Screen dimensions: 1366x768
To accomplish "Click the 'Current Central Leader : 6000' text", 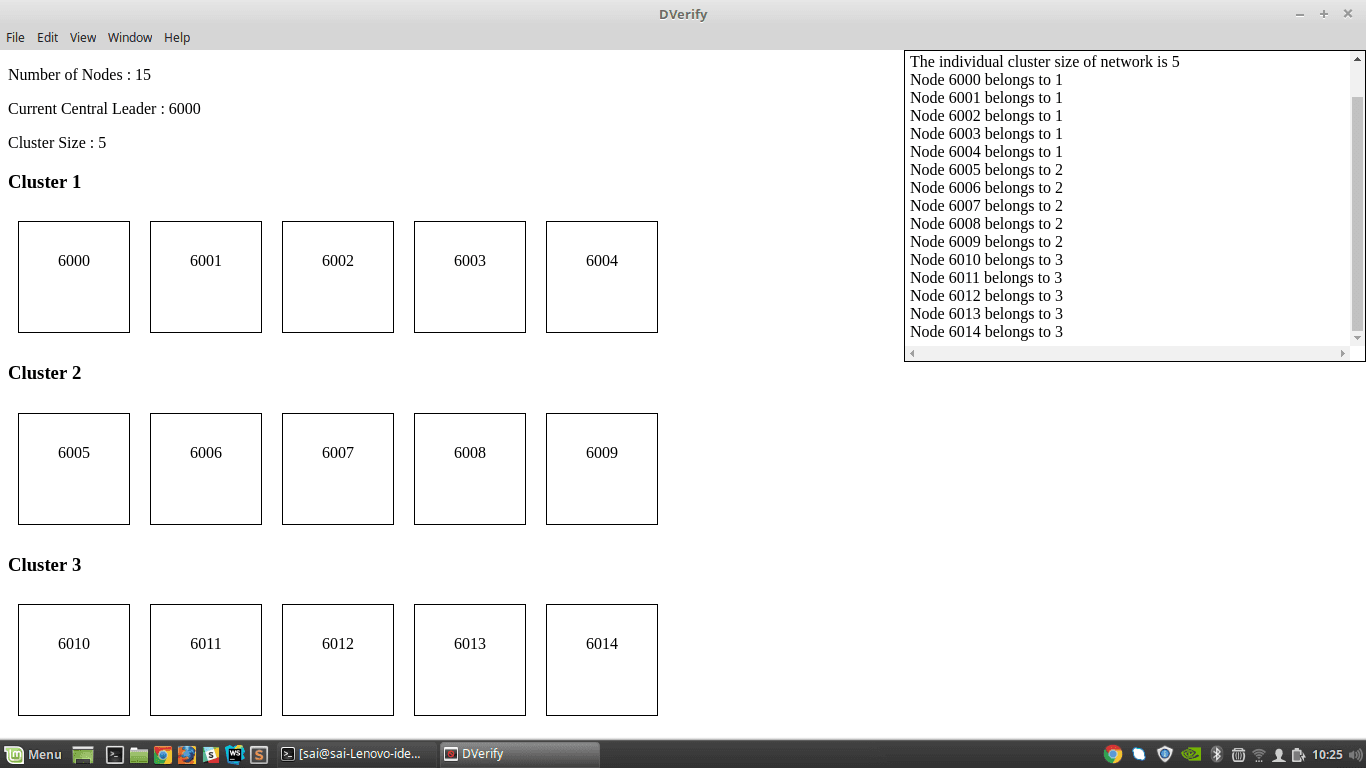I will (104, 109).
